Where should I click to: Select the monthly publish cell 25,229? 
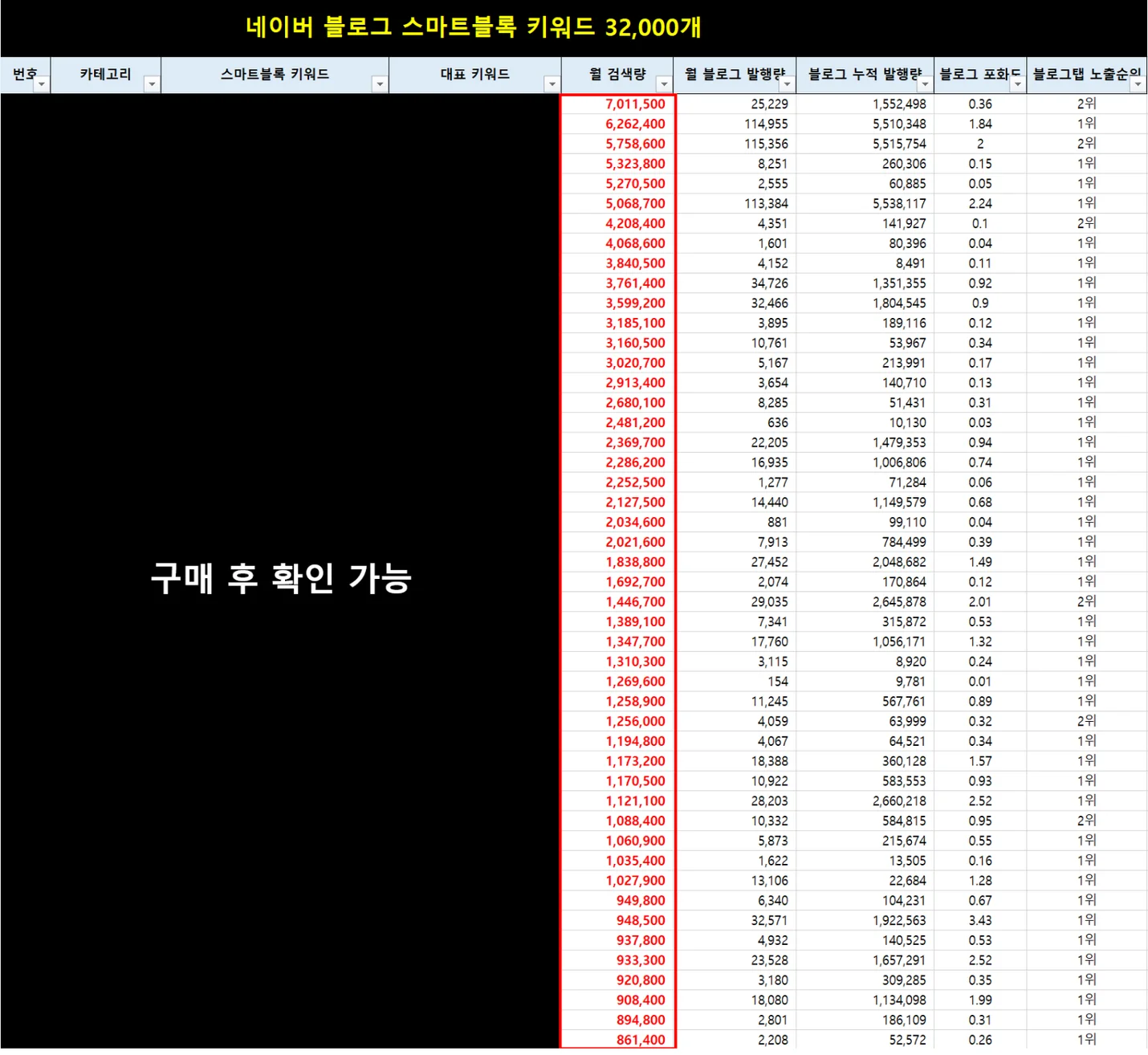pos(735,104)
